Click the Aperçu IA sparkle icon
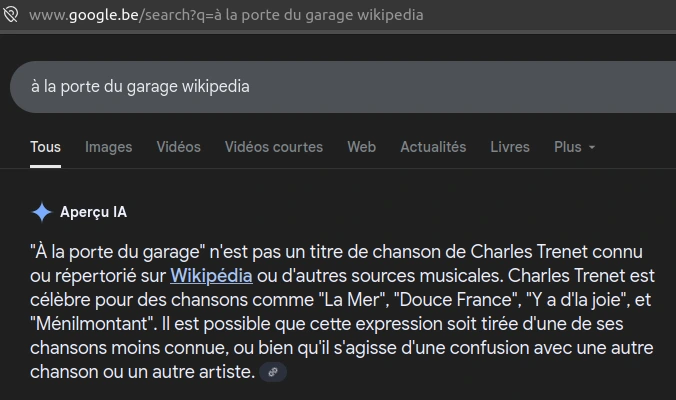676x400 pixels. tap(42, 212)
